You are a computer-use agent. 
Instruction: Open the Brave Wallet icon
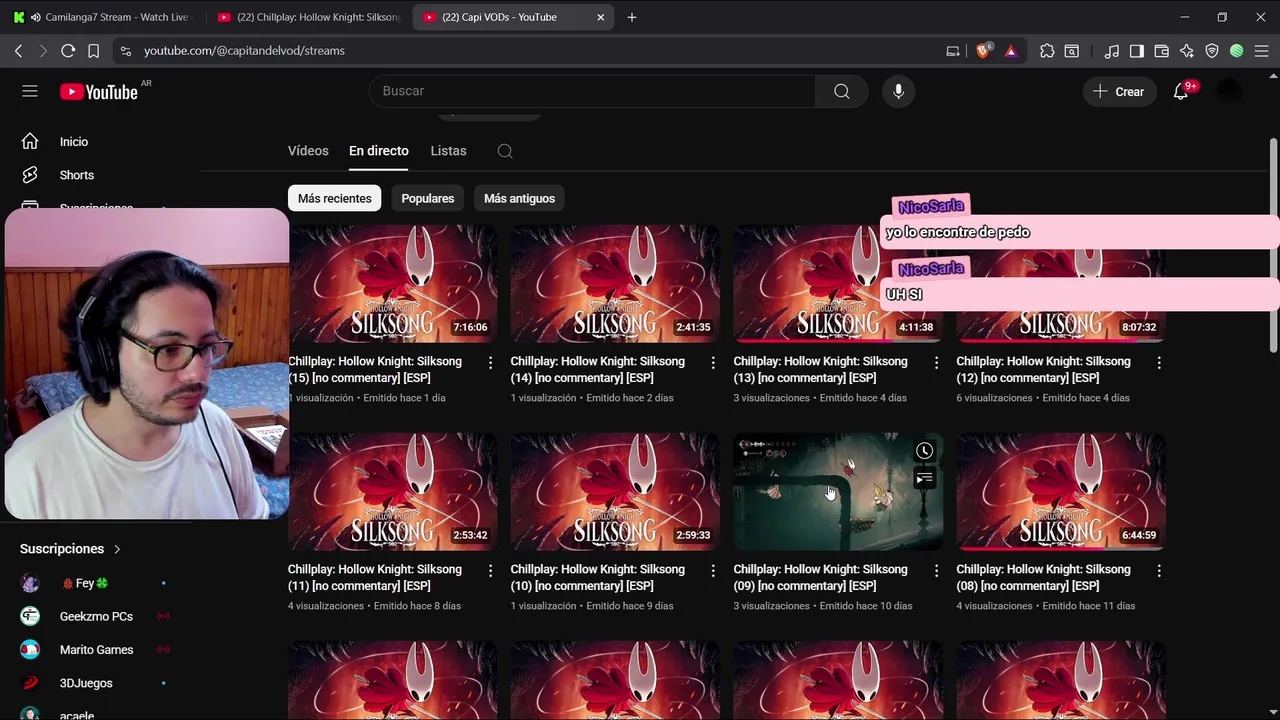pos(1162,51)
